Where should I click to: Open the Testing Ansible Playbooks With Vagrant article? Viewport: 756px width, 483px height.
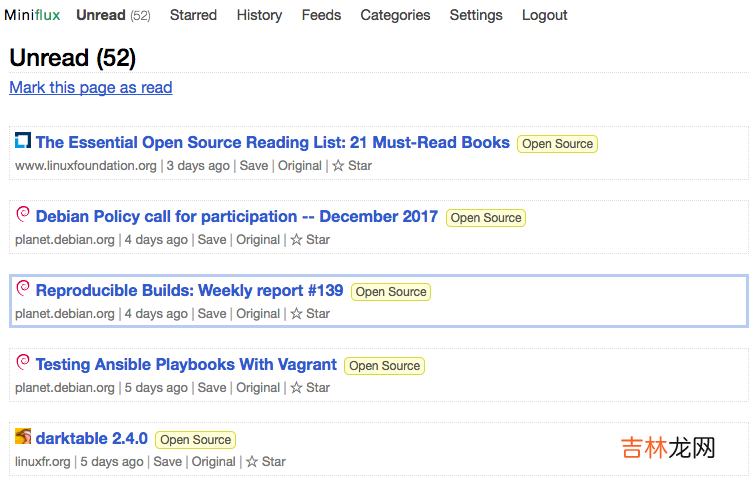tap(186, 364)
